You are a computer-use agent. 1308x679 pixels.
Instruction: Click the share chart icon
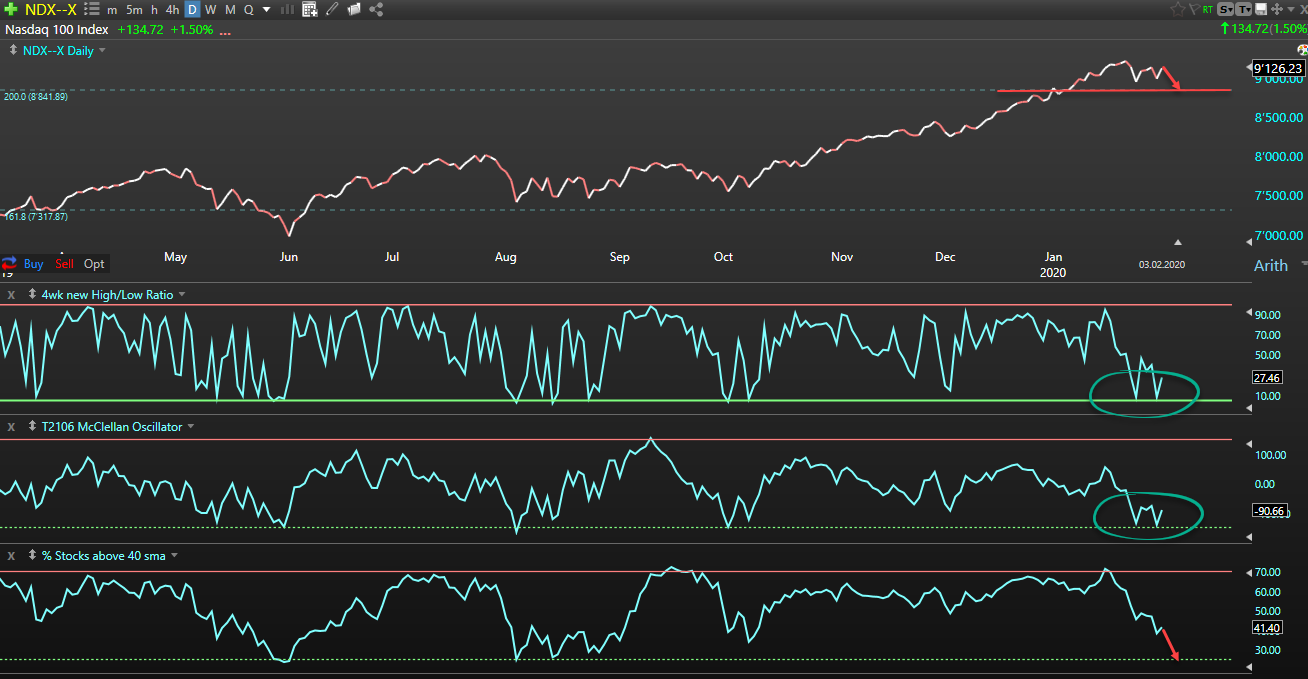coord(377,9)
